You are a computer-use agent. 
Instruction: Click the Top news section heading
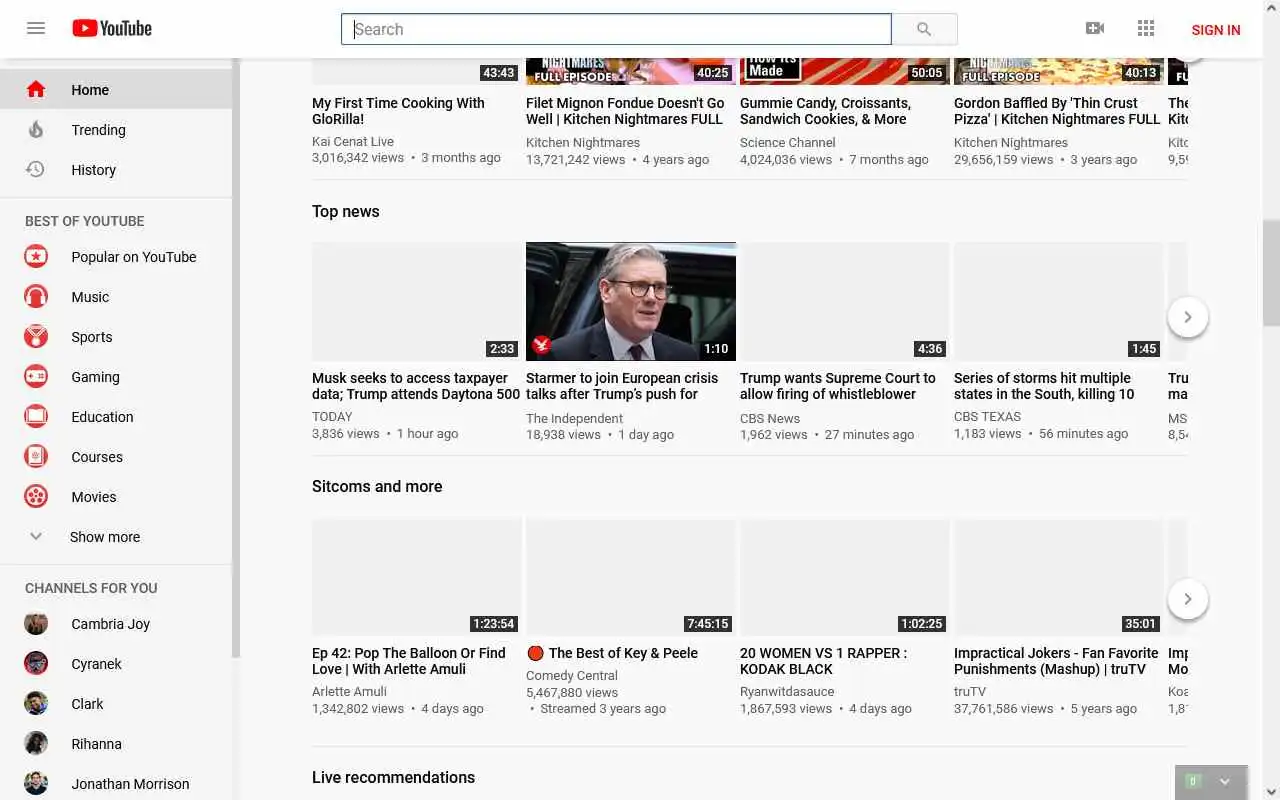coord(346,211)
